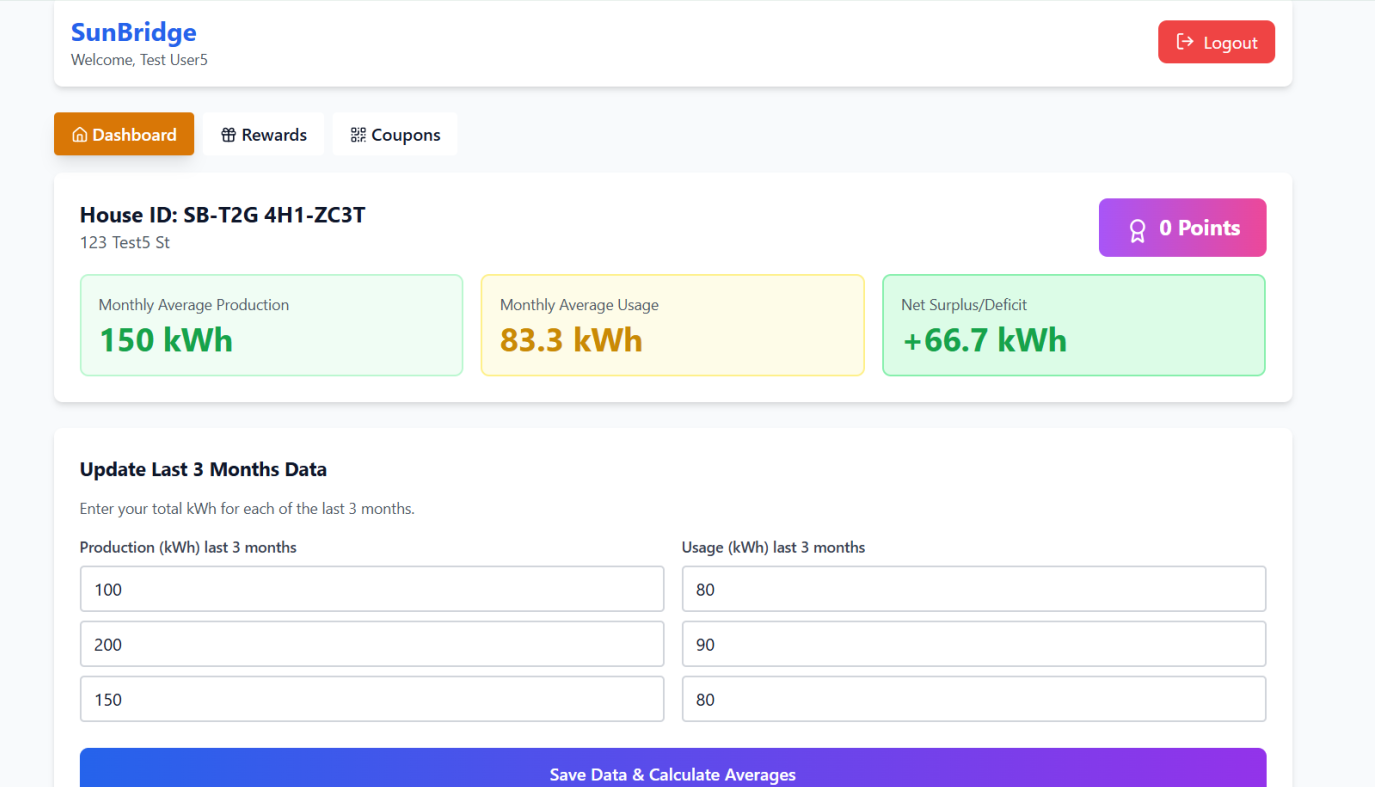
Task: Focus the production field containing 200
Action: [372, 644]
